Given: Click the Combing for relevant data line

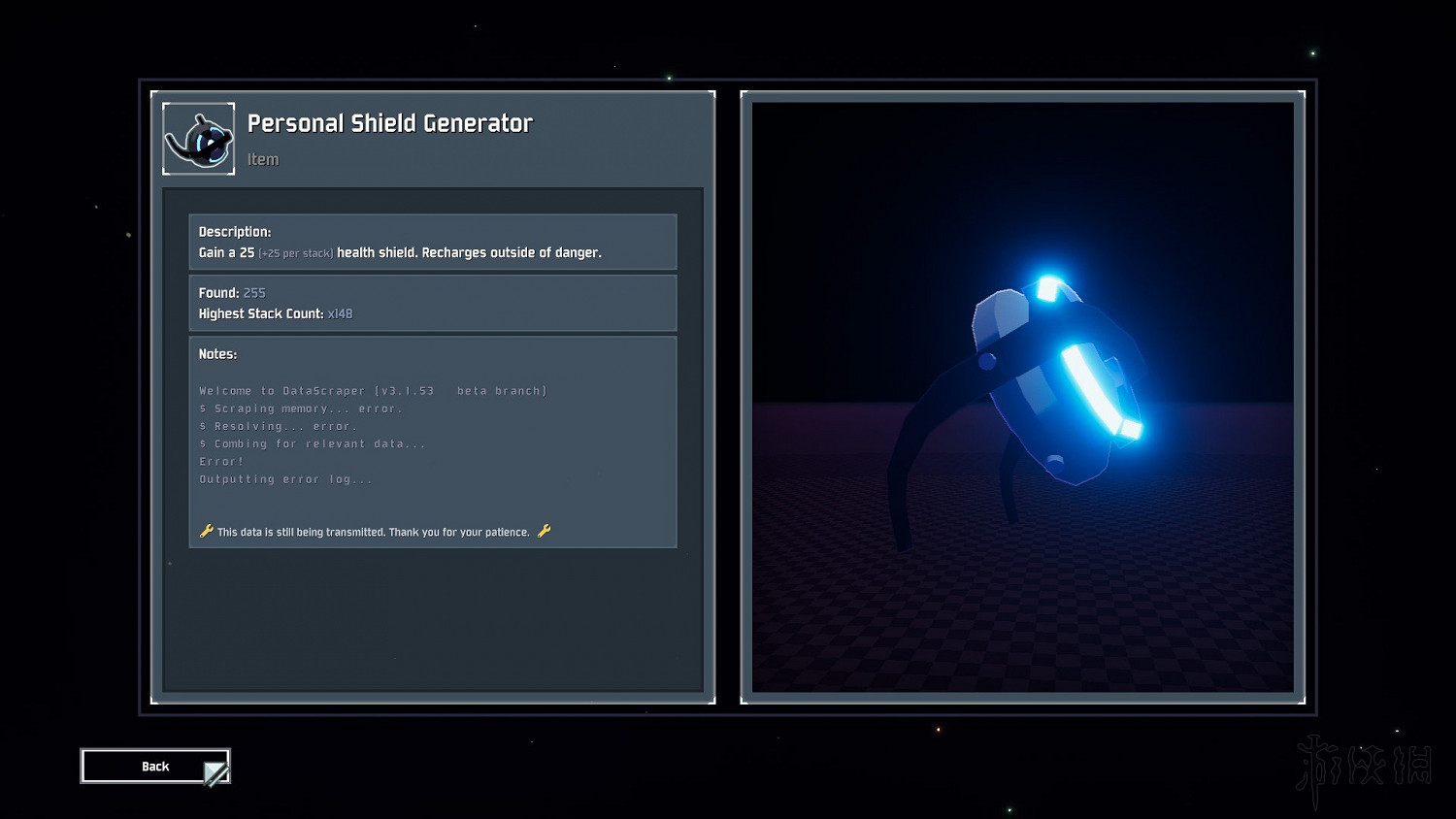Looking at the screenshot, I should [x=313, y=443].
